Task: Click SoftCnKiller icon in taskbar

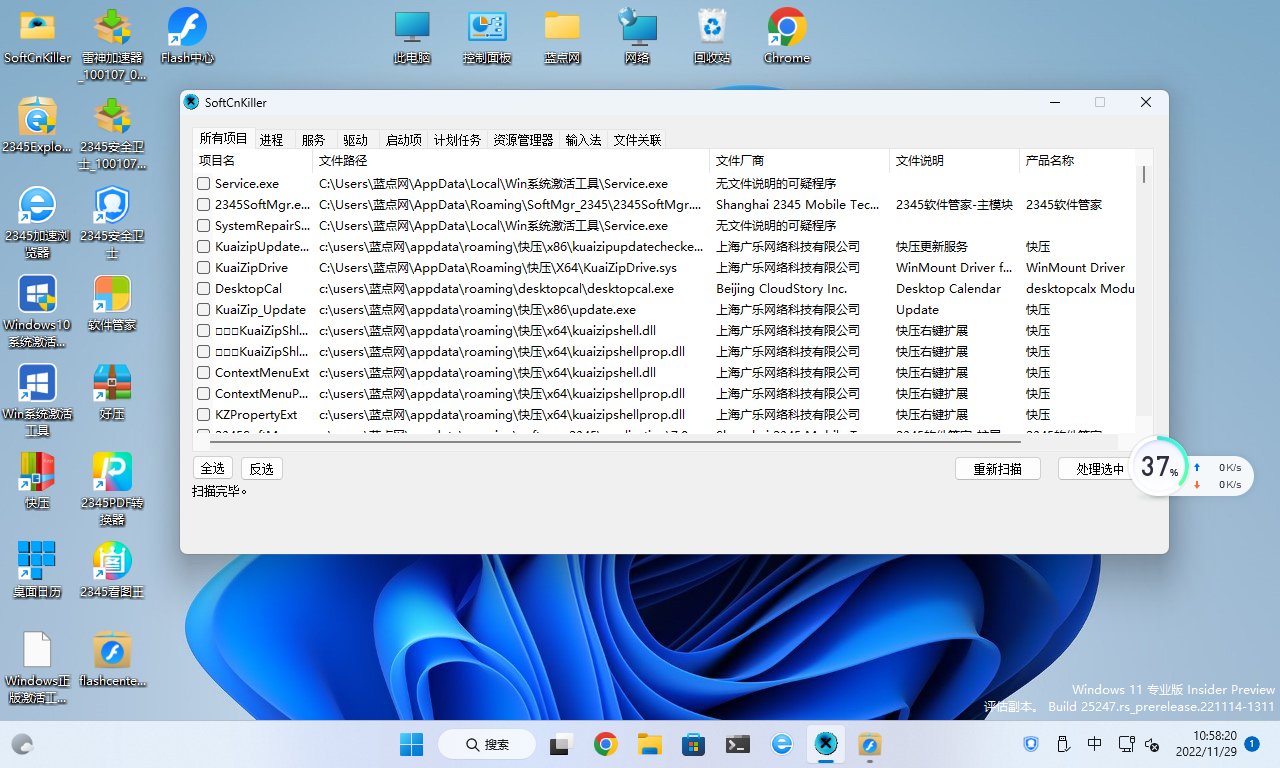Action: [825, 744]
